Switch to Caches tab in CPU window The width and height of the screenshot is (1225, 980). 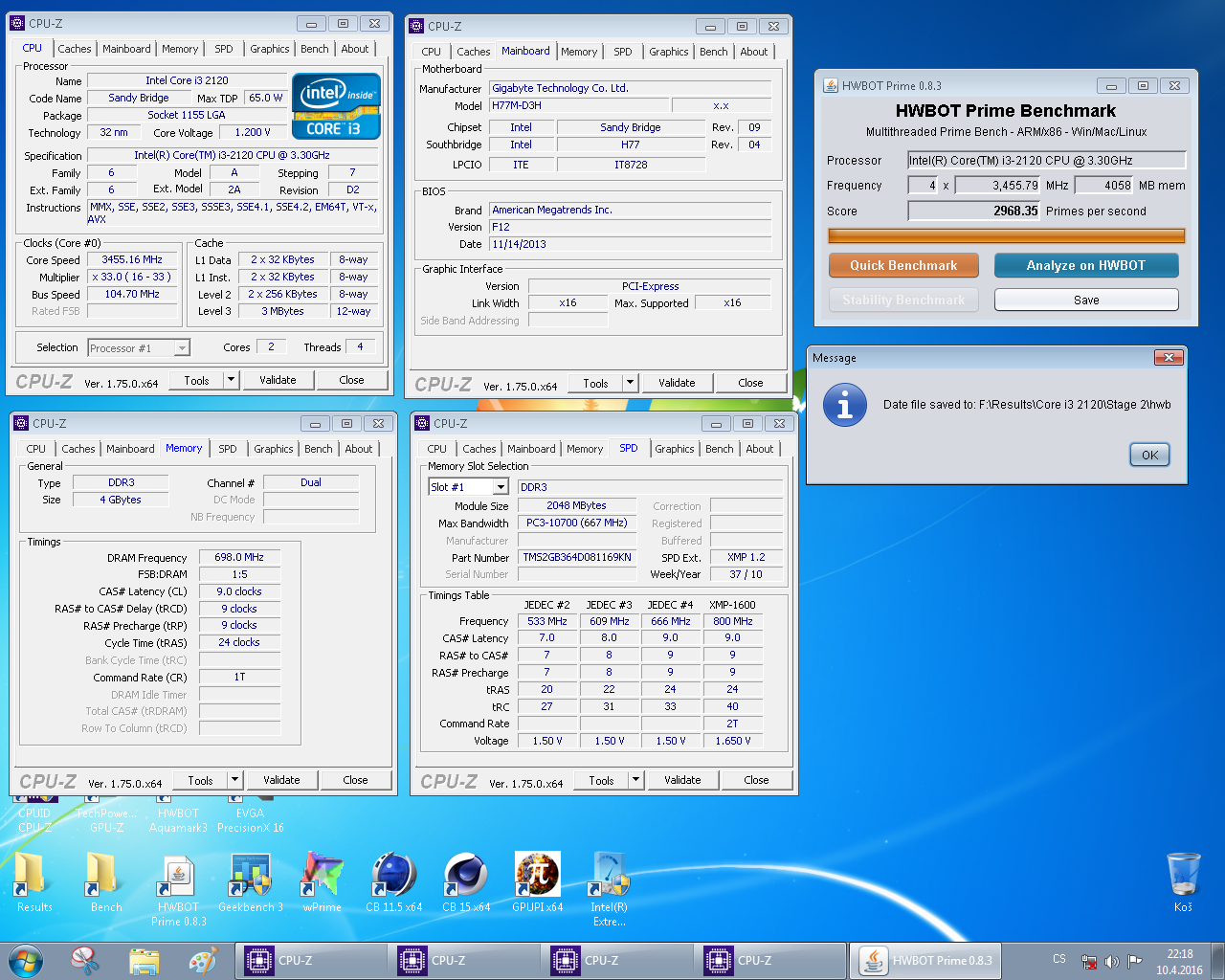74,49
